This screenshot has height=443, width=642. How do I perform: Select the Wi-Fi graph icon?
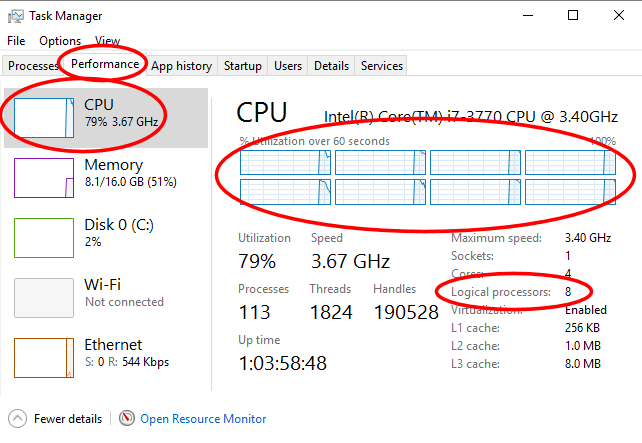[x=43, y=297]
